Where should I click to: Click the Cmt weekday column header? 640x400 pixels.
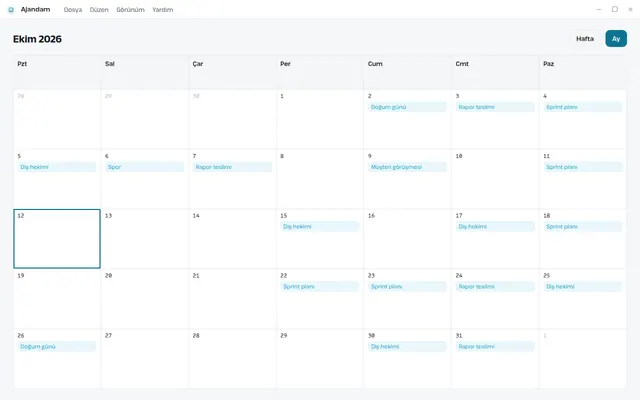coord(495,72)
